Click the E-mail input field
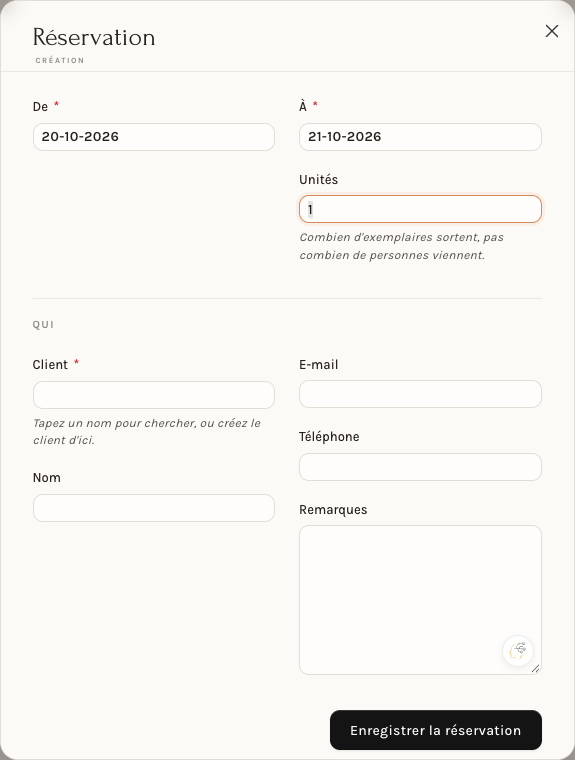This screenshot has width=575, height=760. pyautogui.click(x=420, y=394)
